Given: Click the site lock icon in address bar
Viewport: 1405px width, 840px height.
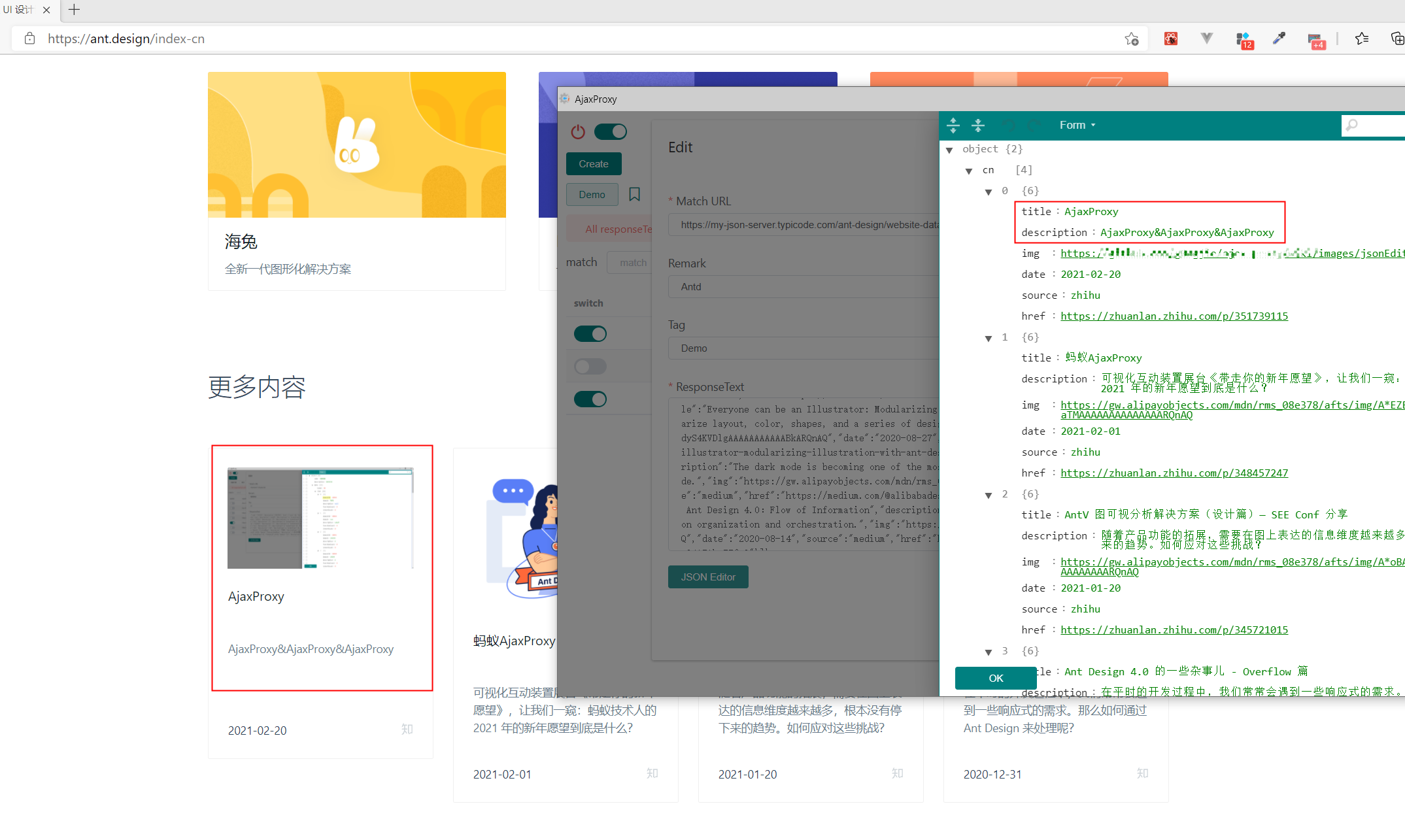Looking at the screenshot, I should 29,39.
